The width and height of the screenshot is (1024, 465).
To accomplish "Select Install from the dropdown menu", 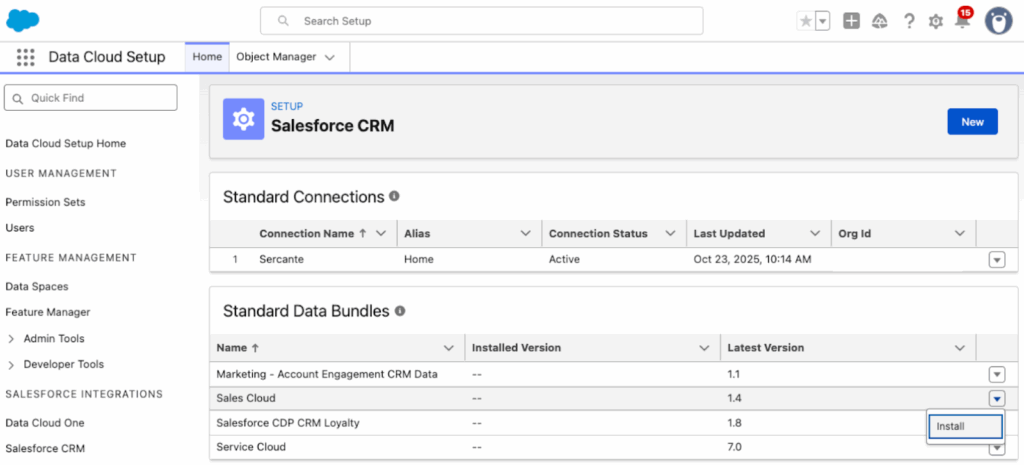I will 965,426.
